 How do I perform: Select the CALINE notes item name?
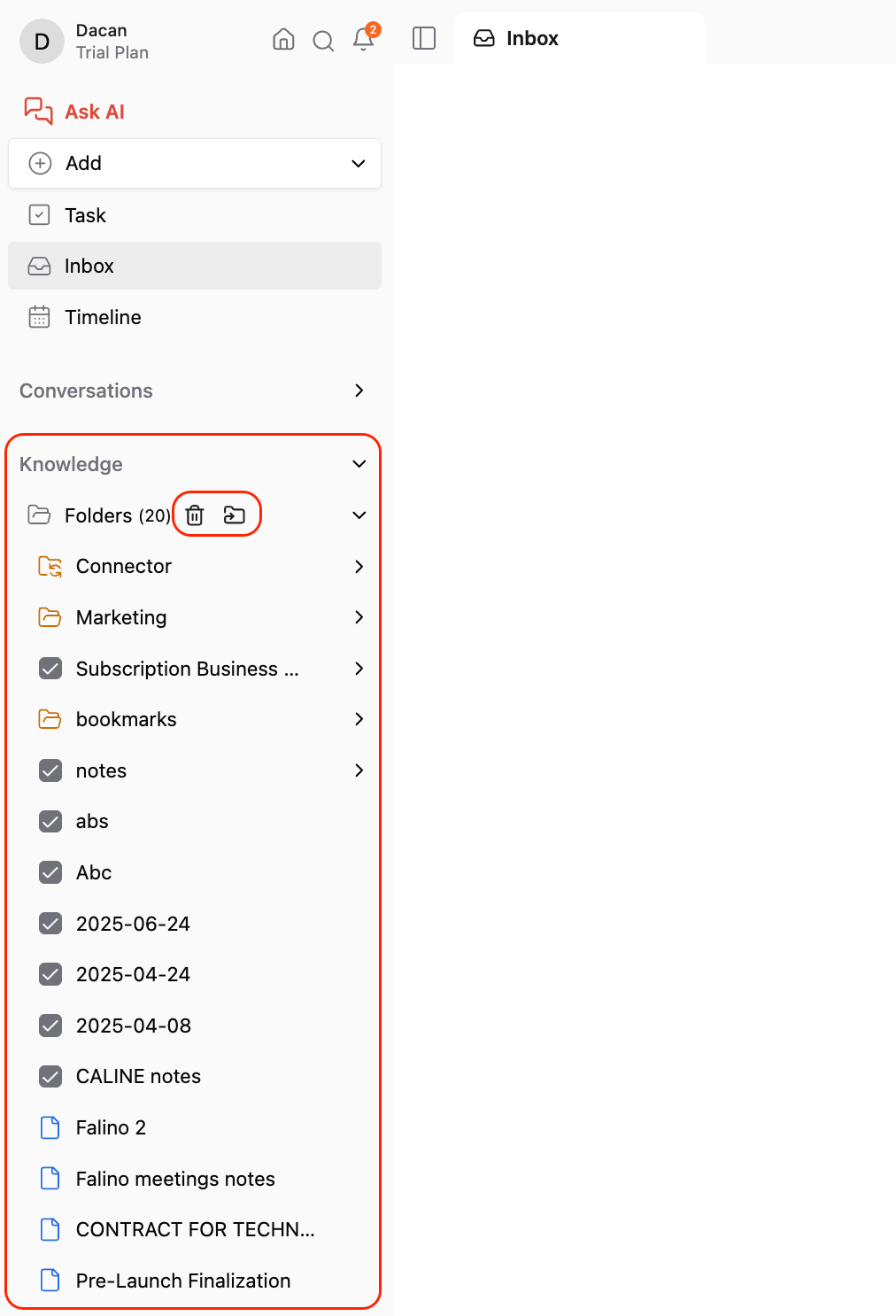click(x=138, y=1076)
